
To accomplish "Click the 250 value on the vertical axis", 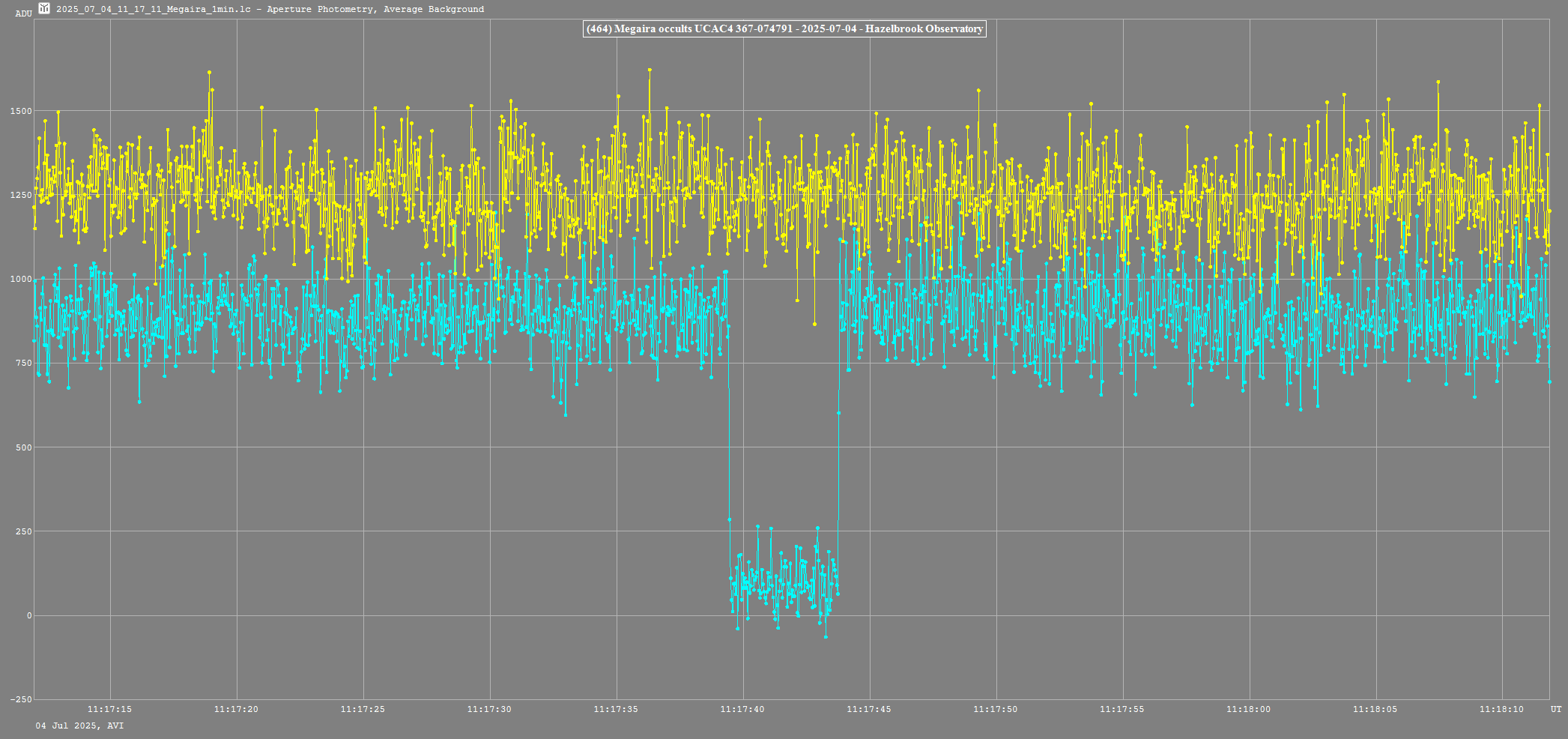I will 24,531.
